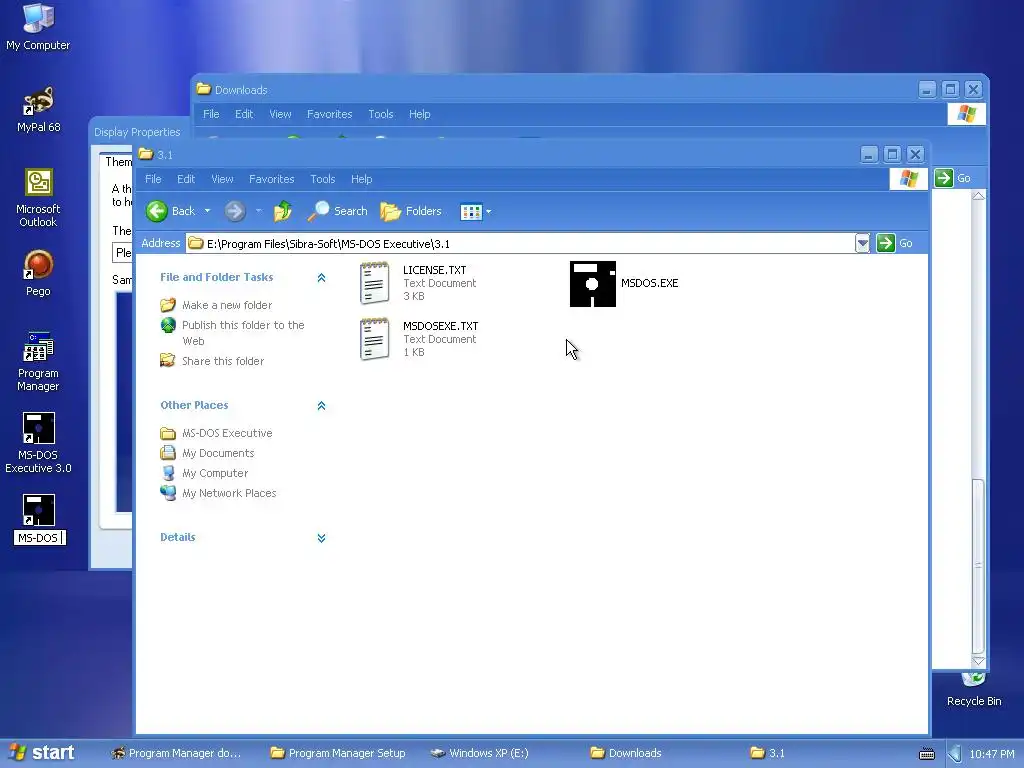Click the Forward arrow in 3.1 window
Image resolution: width=1024 pixels, height=768 pixels.
coord(235,211)
